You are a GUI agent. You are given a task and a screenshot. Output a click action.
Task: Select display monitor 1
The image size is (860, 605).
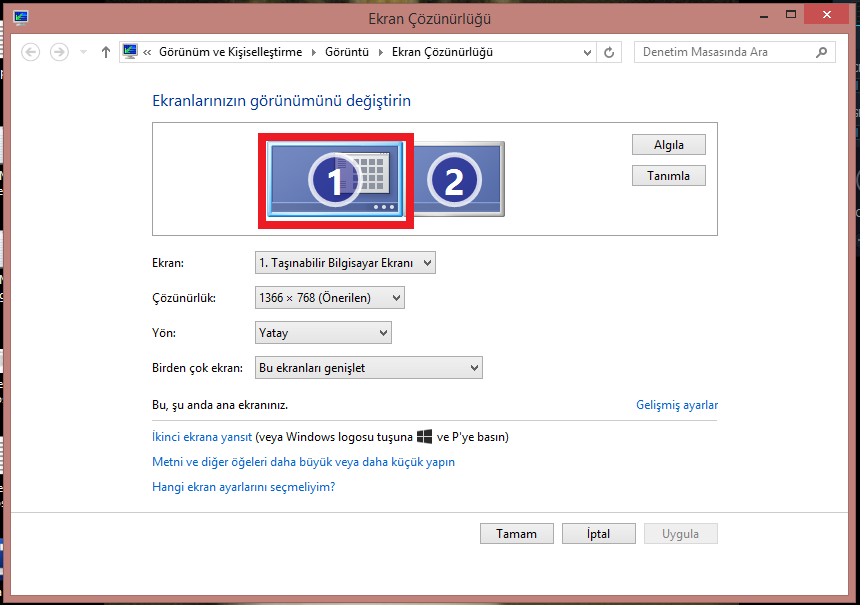(x=336, y=179)
